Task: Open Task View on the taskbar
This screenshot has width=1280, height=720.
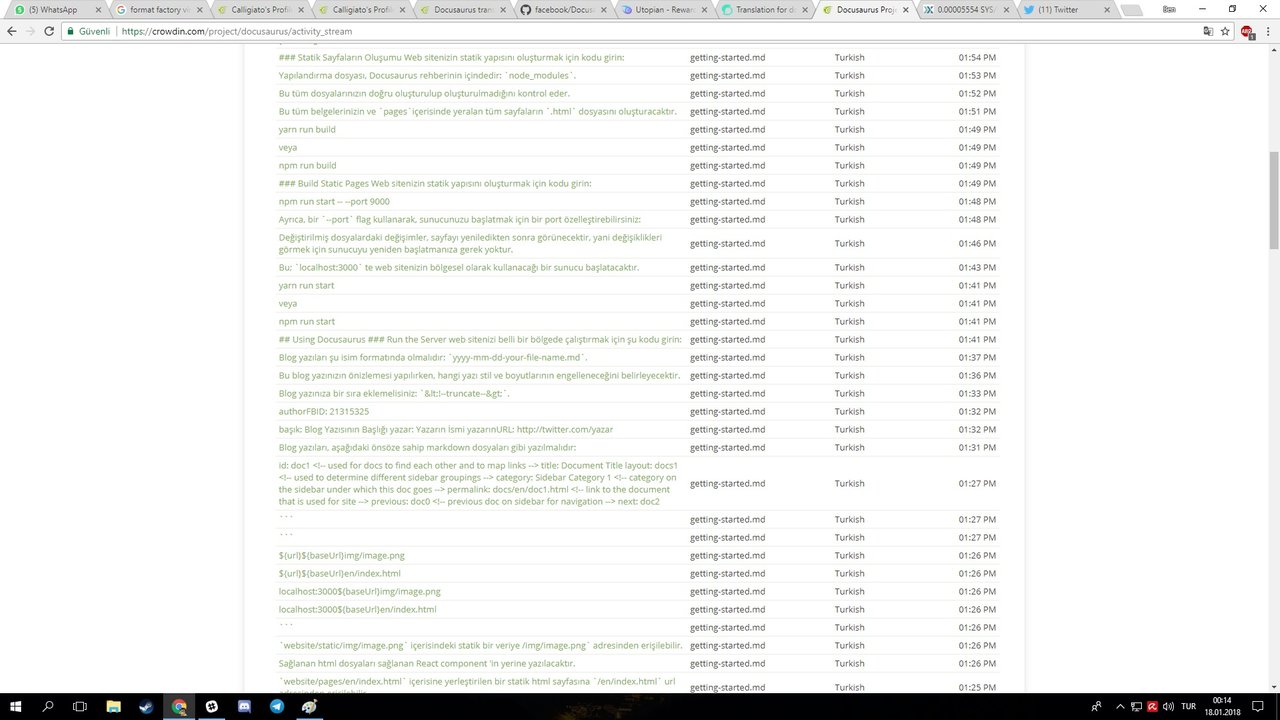Action: pyautogui.click(x=80, y=706)
